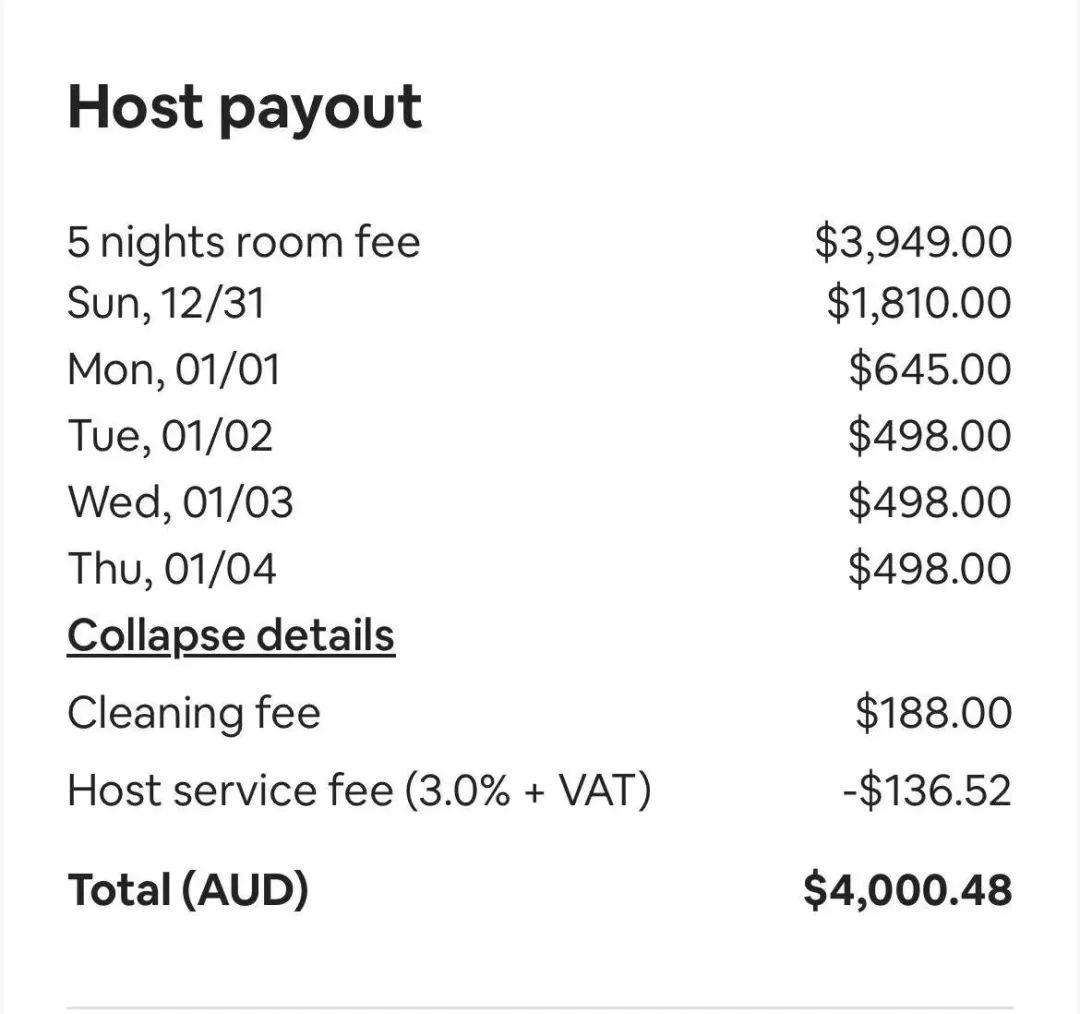Select the 5 nights room fee label
The image size is (1080, 1014).
click(244, 243)
